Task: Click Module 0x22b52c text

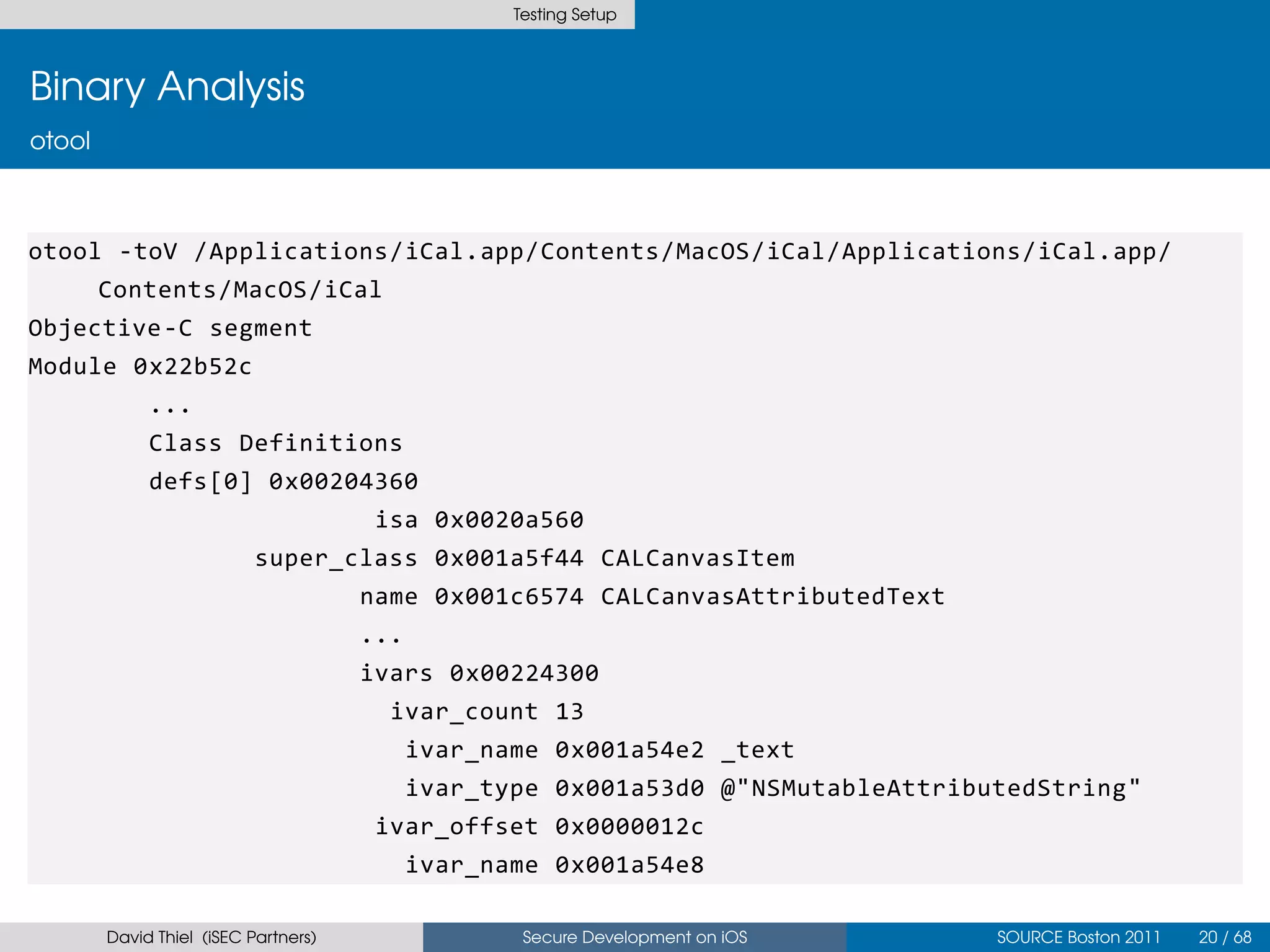Action: [x=140, y=367]
